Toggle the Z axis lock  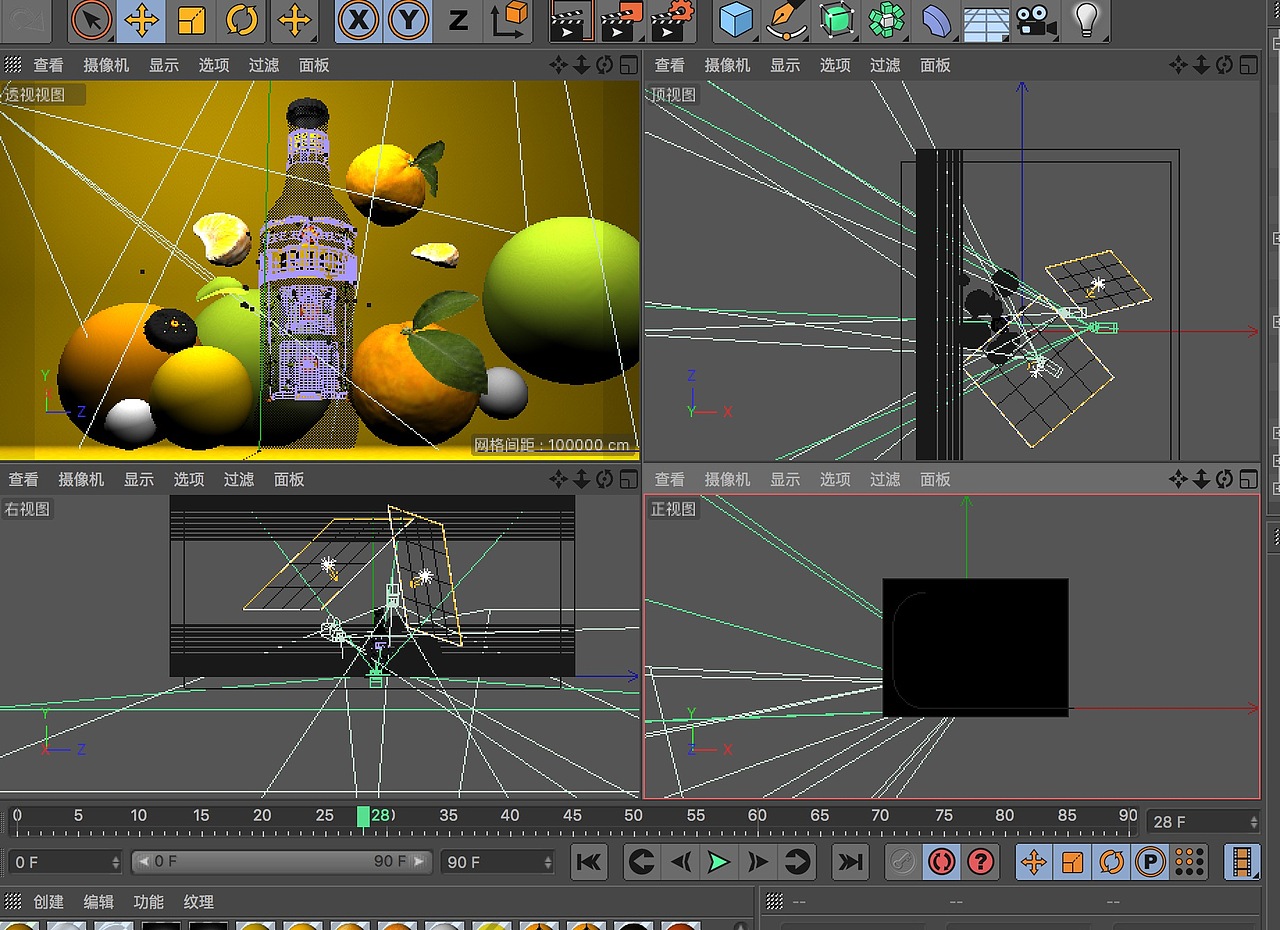pos(458,20)
